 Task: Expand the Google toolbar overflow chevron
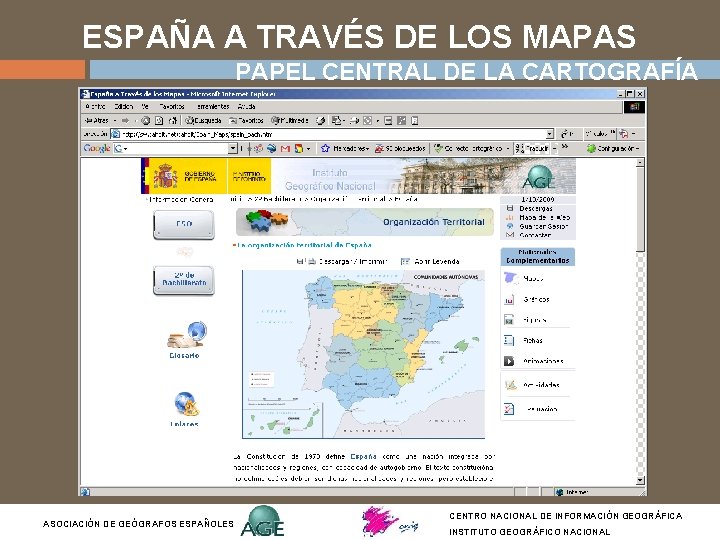pos(565,147)
